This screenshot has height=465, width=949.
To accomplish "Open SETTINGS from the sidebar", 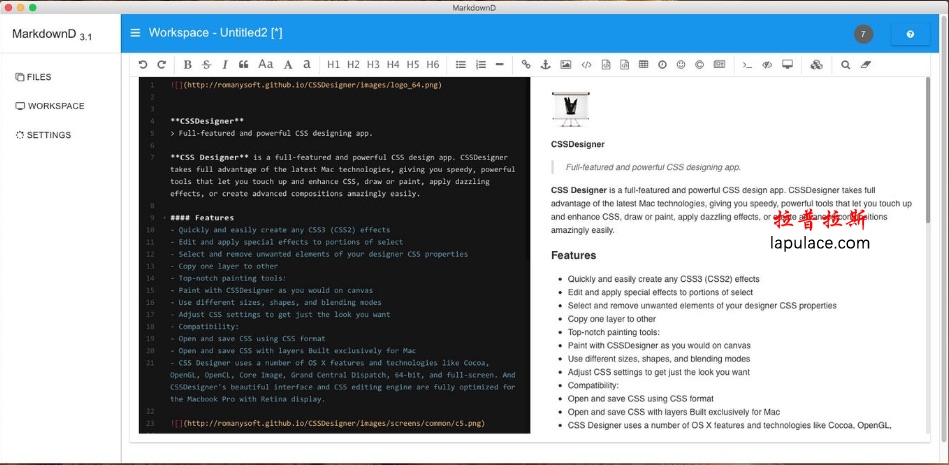I will 43,135.
